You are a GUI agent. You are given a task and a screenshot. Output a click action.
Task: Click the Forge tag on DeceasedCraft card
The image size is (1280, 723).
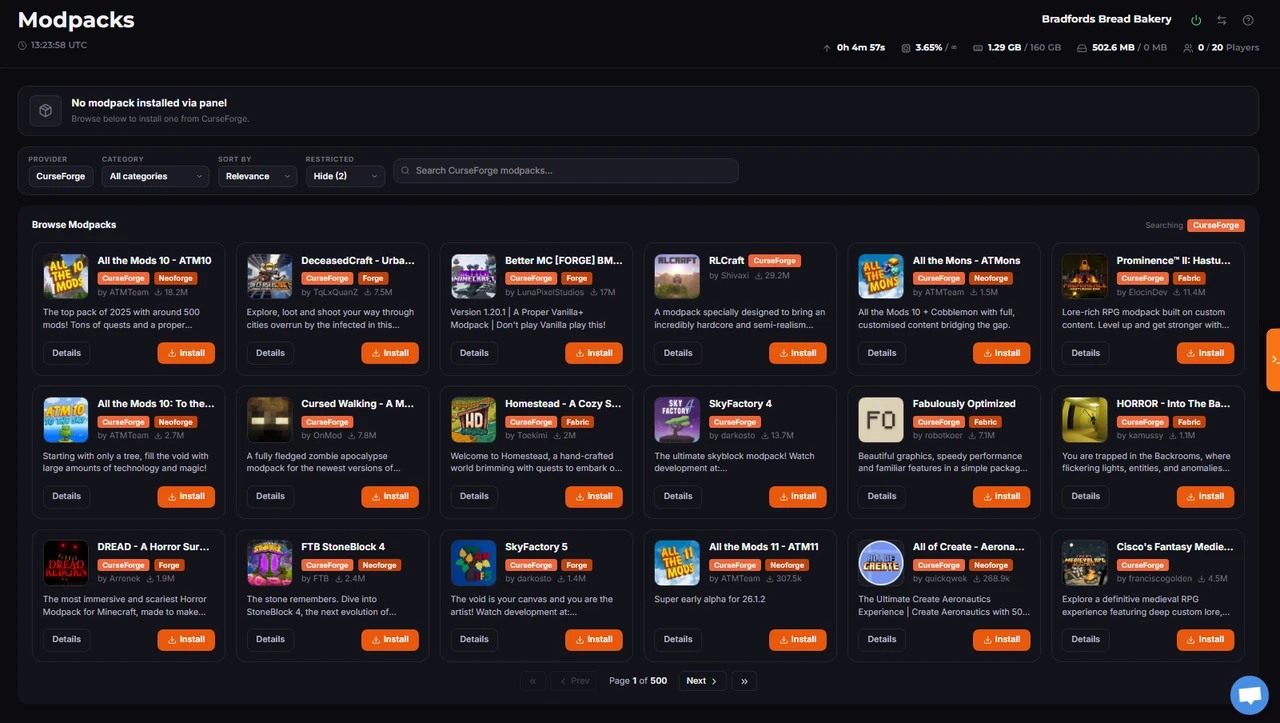(373, 279)
